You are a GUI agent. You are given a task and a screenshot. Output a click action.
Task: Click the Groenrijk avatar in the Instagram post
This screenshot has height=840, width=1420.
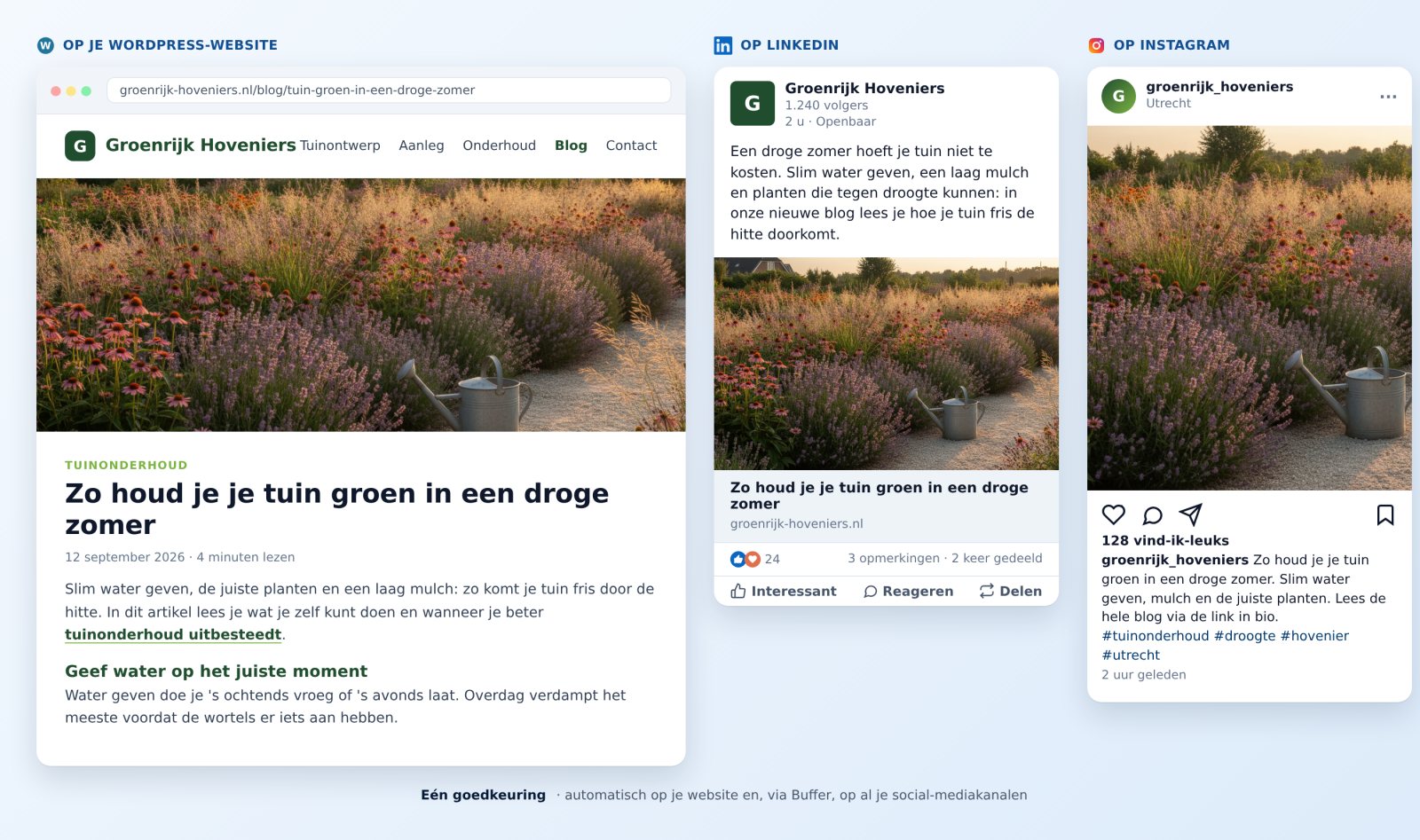1118,96
